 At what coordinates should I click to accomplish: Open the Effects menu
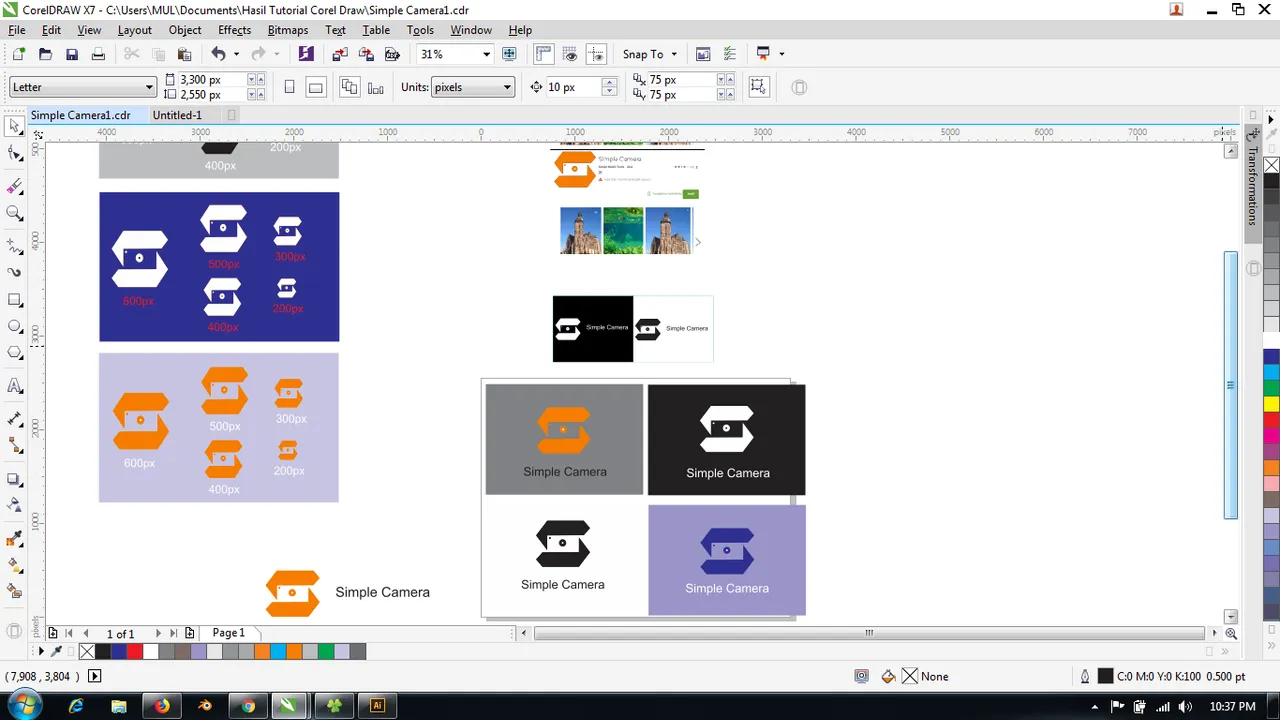pos(234,30)
